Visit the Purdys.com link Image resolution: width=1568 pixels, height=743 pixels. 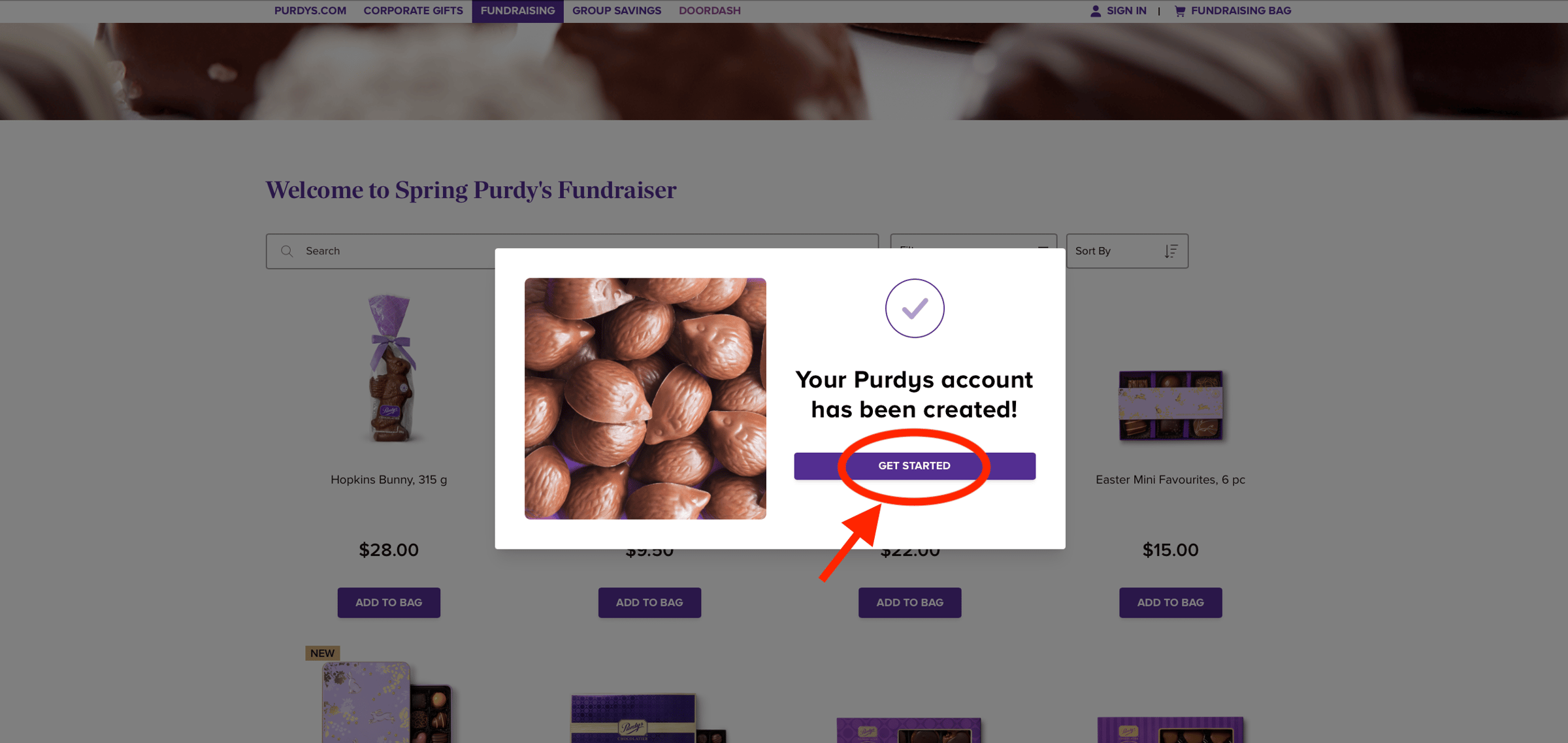tap(310, 11)
